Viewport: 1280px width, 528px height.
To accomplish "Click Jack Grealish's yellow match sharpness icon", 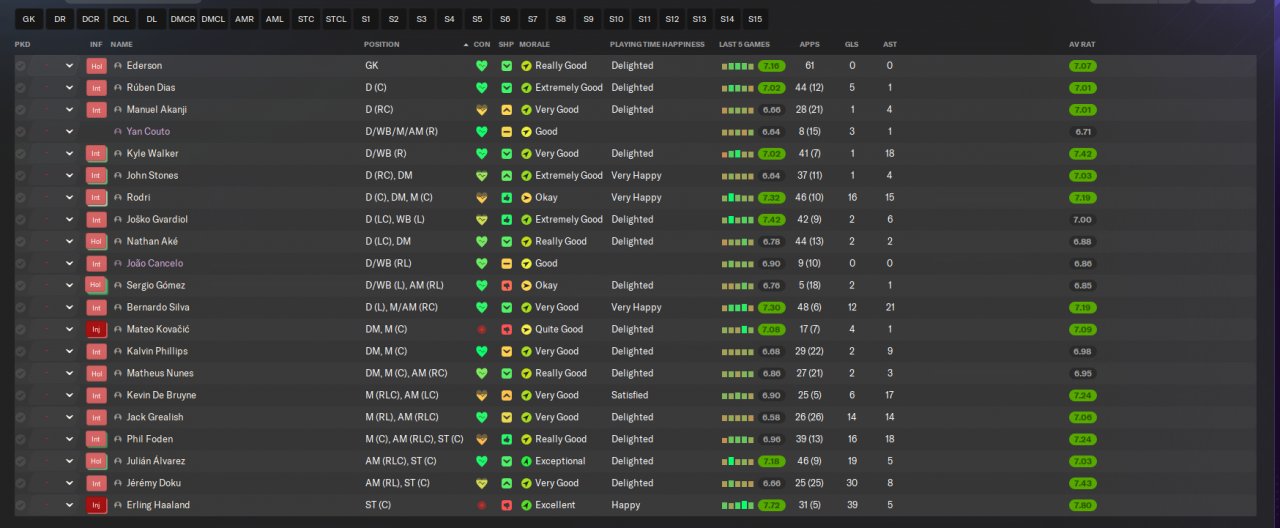I will [x=506, y=418].
